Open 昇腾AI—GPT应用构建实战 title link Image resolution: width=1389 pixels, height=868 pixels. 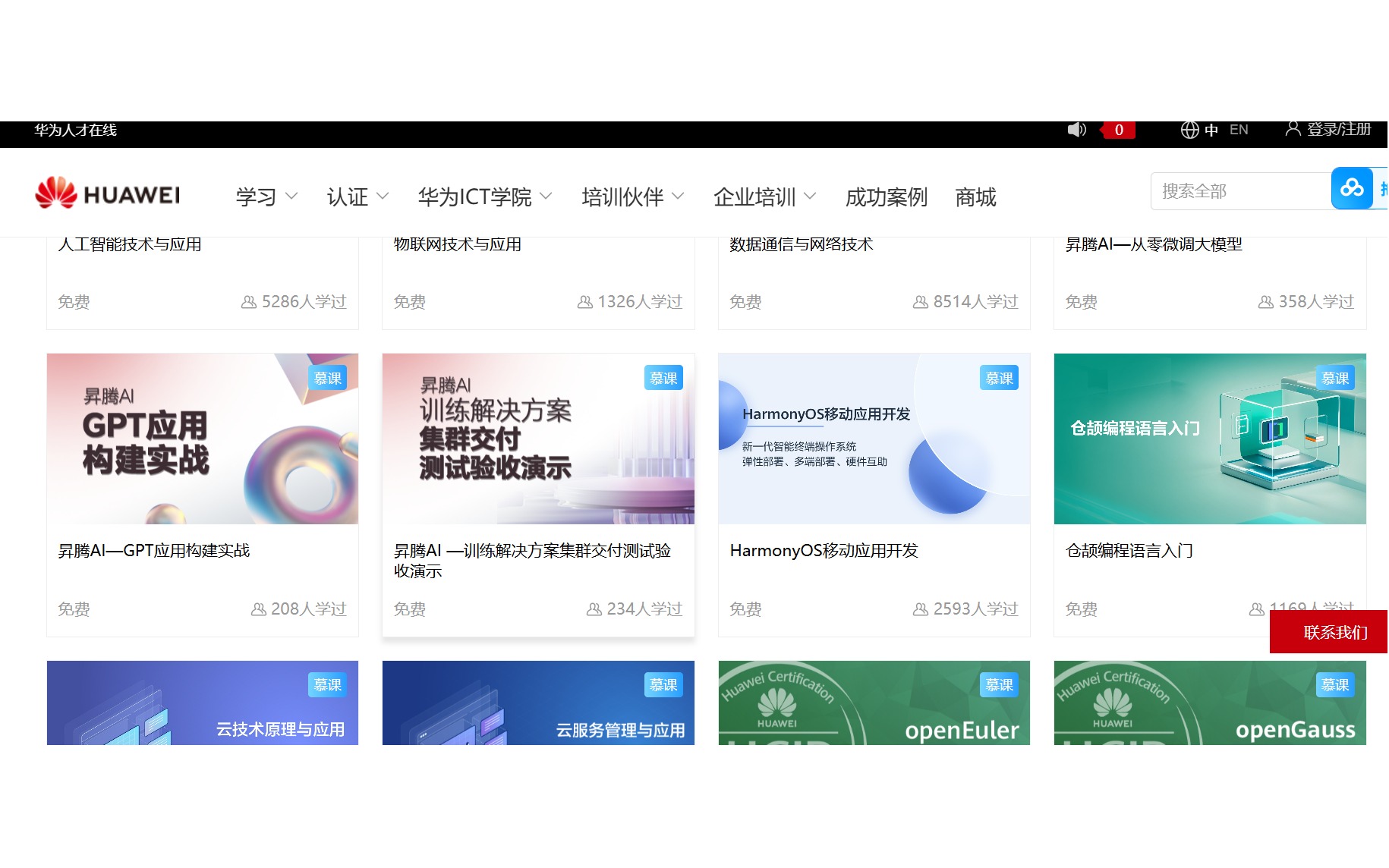(154, 550)
